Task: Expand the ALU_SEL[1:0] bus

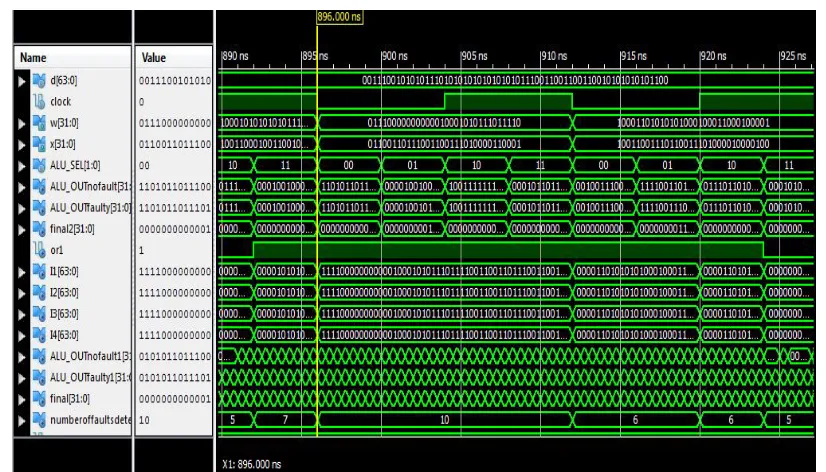Action: click(x=22, y=166)
